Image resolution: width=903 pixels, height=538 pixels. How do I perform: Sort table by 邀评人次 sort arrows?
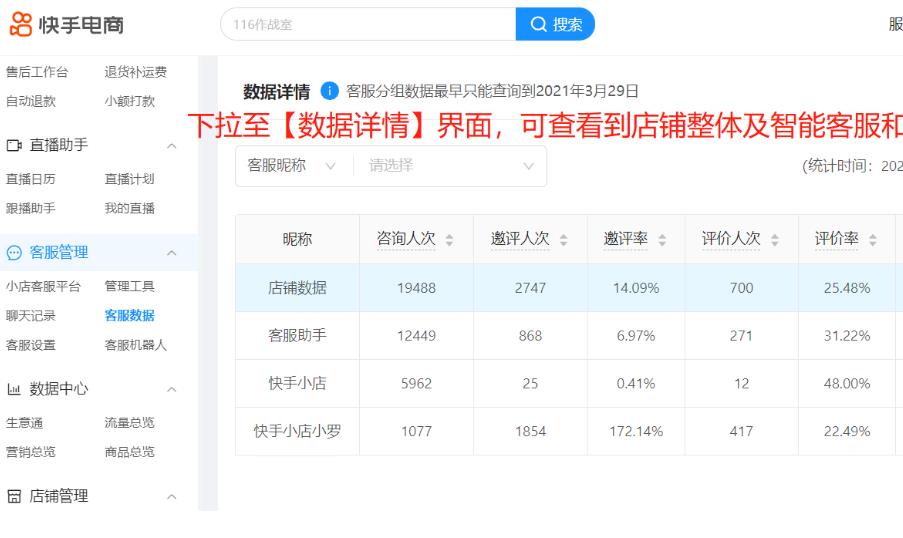point(563,240)
